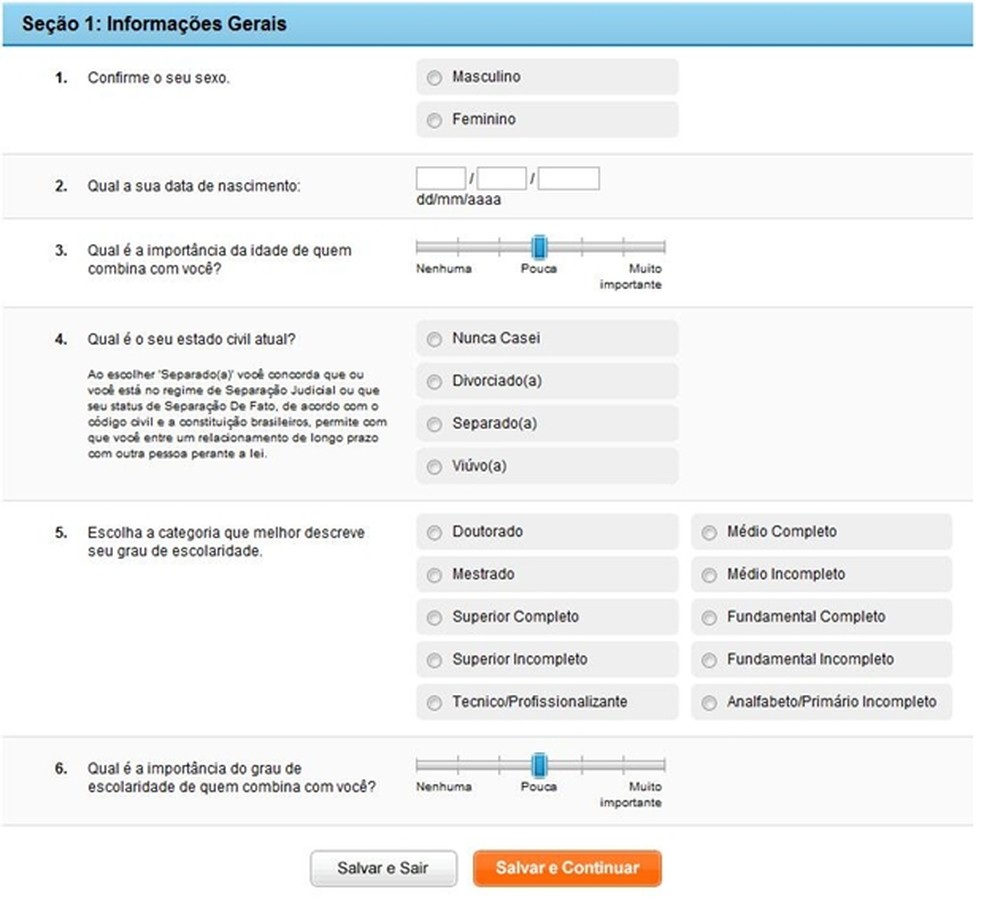Choose Superior Completo option
Viewport: 984px width, 900px height.
coord(433,617)
